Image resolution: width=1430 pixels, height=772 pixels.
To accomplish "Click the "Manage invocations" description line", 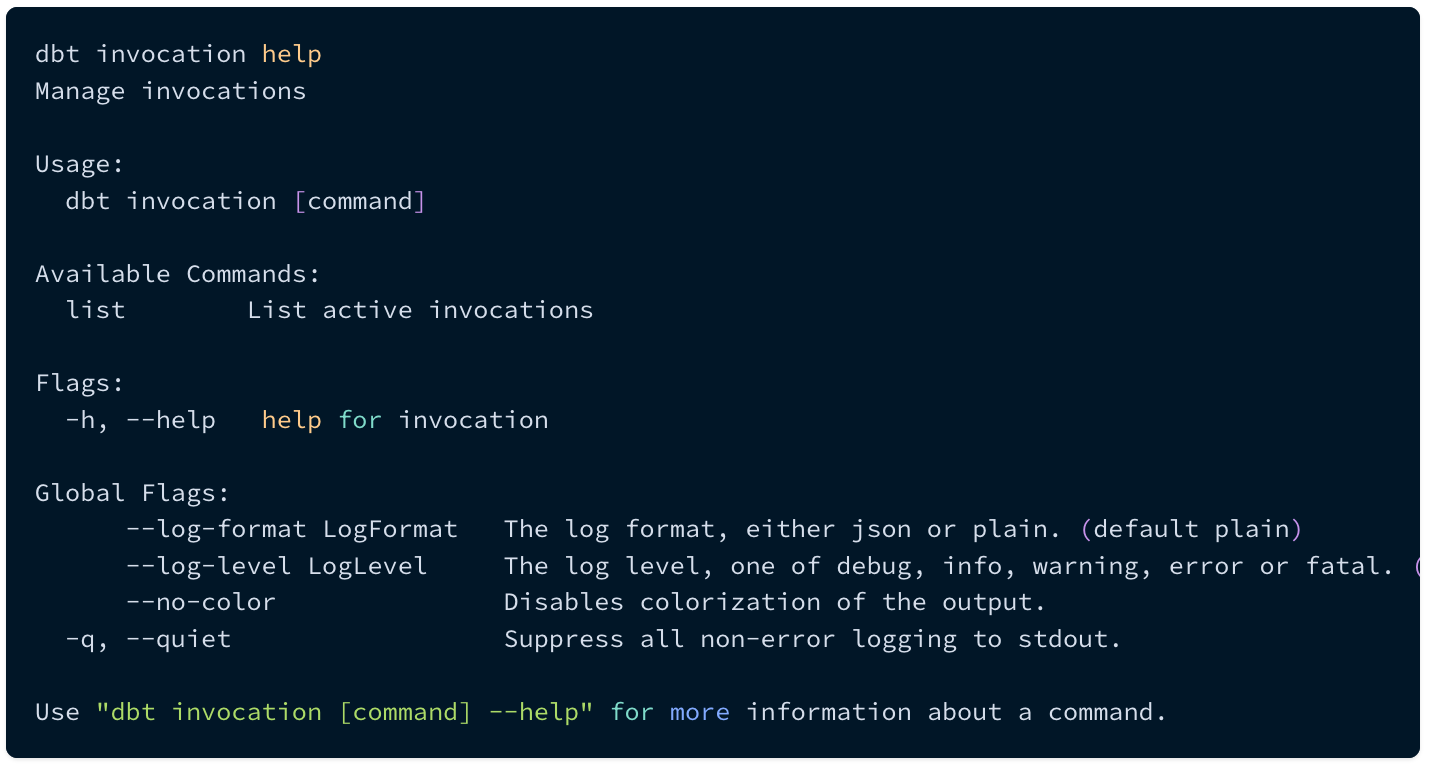I will (170, 91).
